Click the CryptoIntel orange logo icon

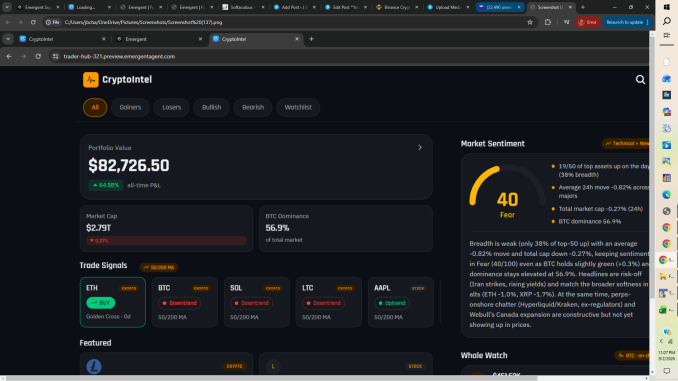point(91,80)
